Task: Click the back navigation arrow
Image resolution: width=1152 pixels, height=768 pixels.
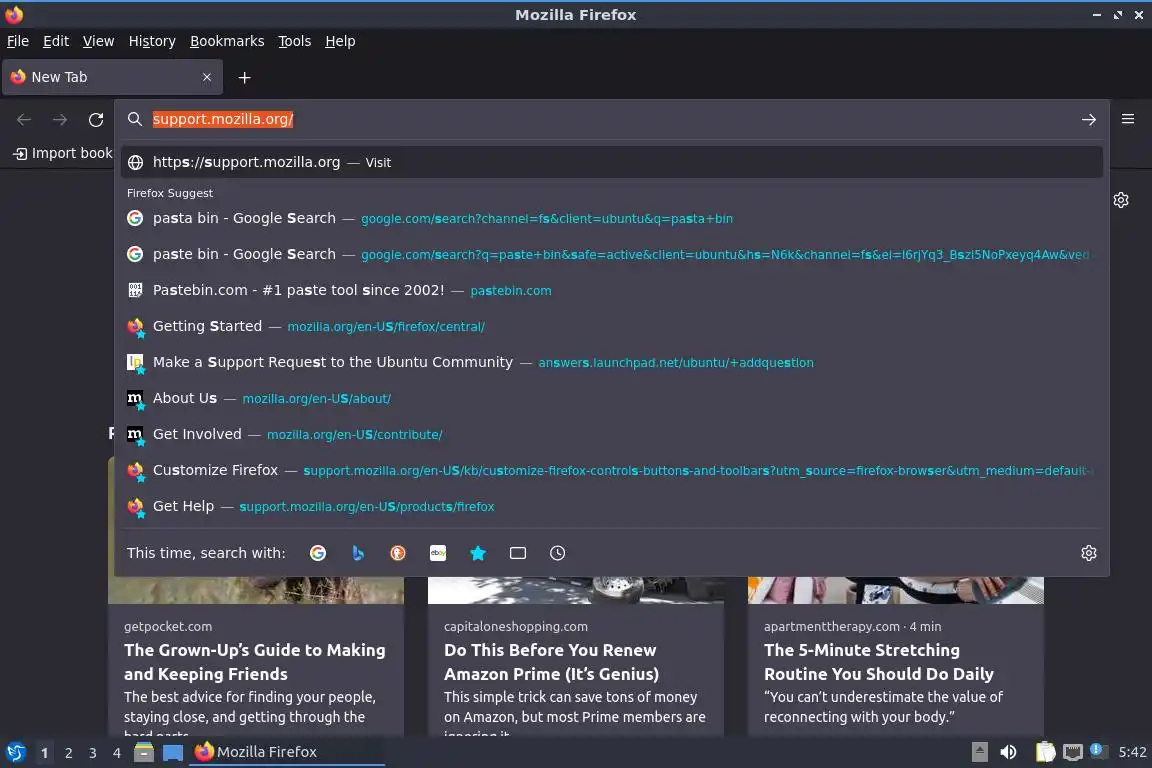Action: (24, 120)
